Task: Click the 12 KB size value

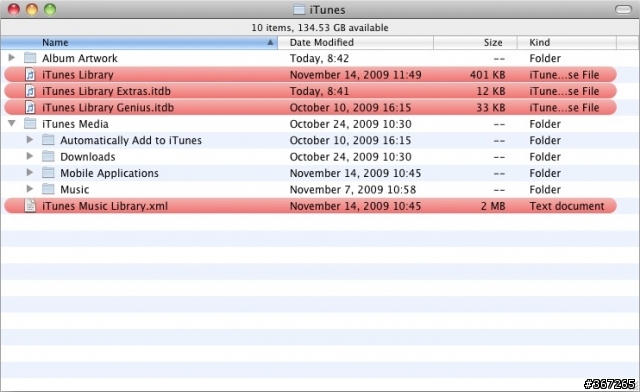Action: 491,91
